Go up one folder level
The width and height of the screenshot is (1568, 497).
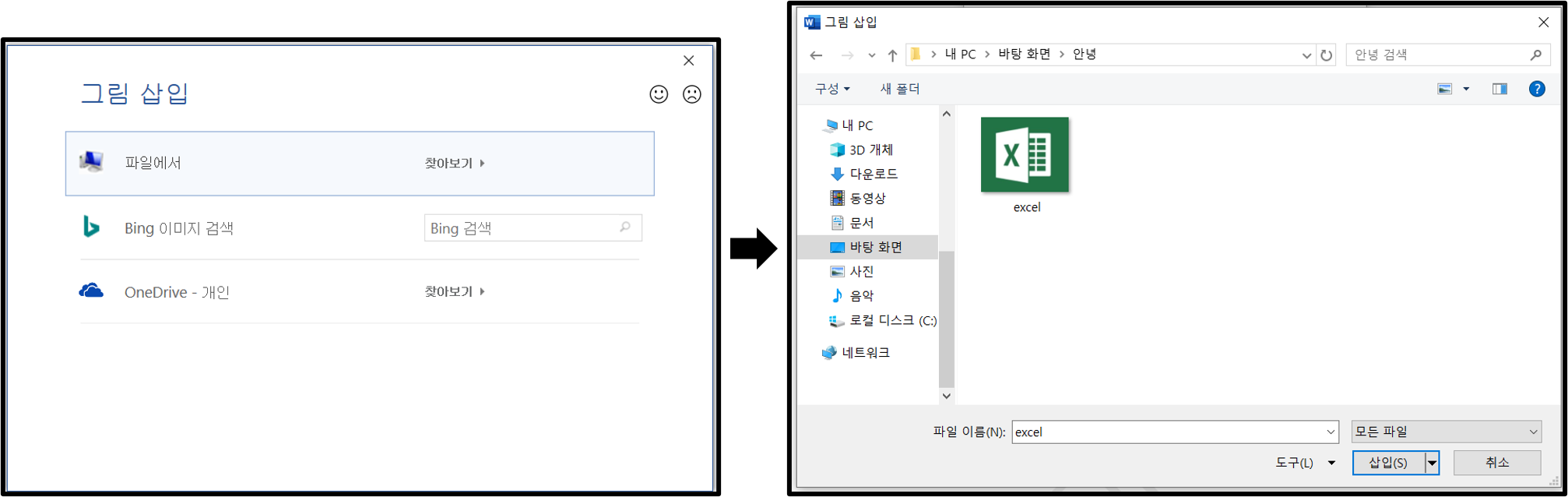[x=892, y=55]
